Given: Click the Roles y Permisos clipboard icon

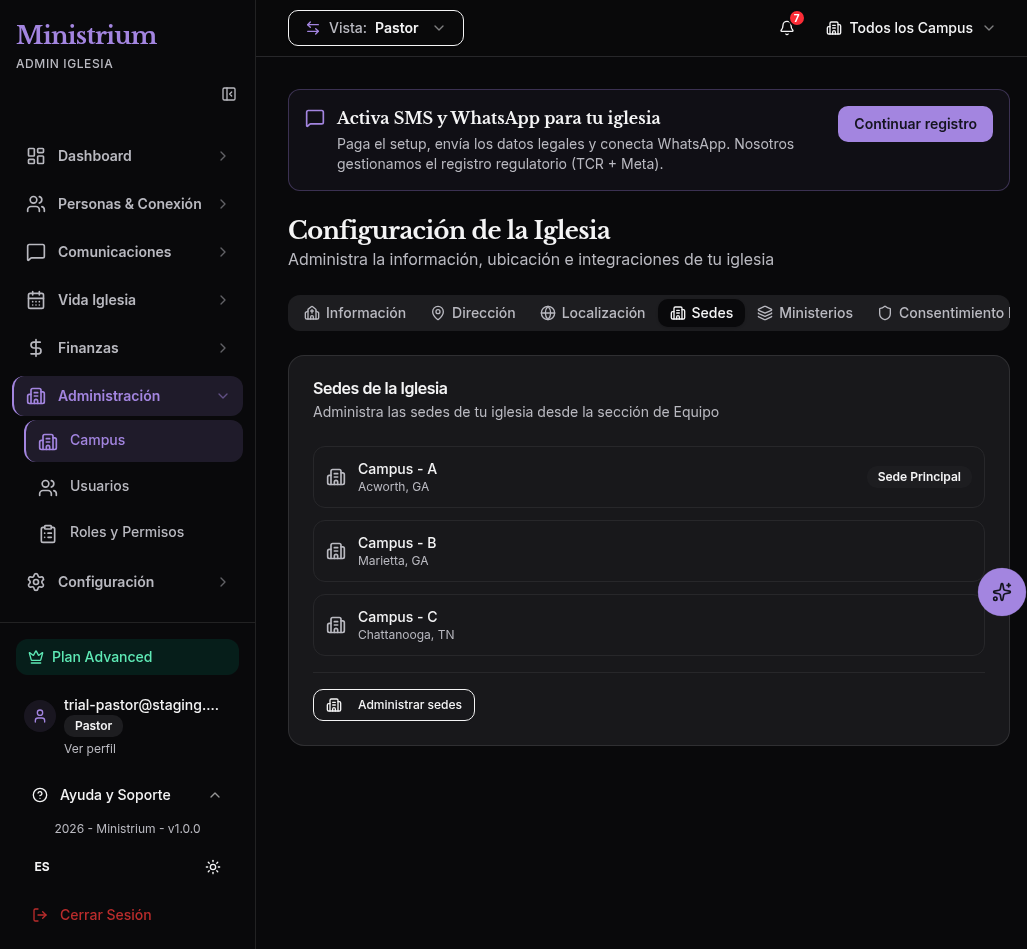Looking at the screenshot, I should pos(48,534).
